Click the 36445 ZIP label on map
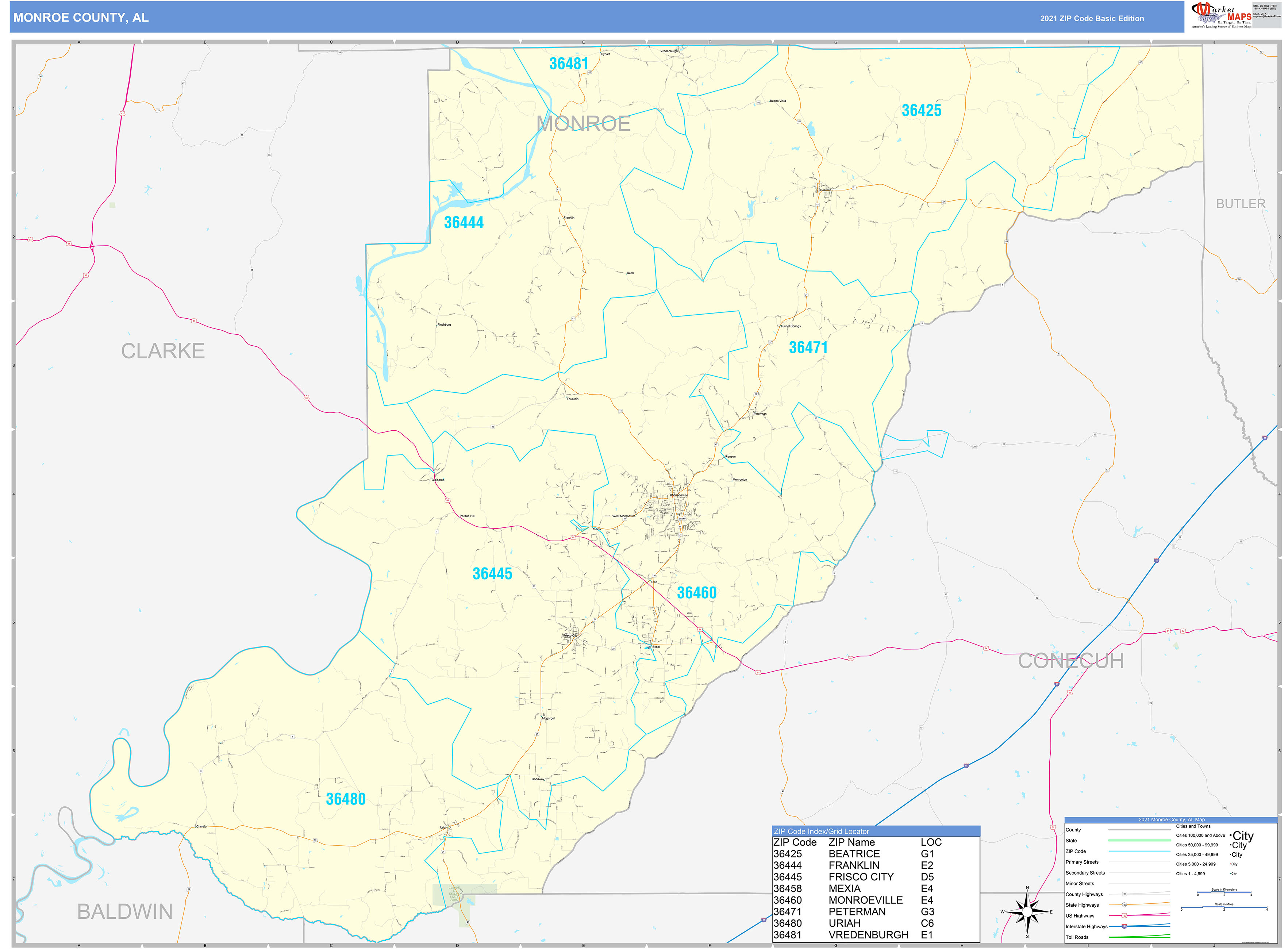This screenshot has width=1288, height=949. click(x=492, y=573)
